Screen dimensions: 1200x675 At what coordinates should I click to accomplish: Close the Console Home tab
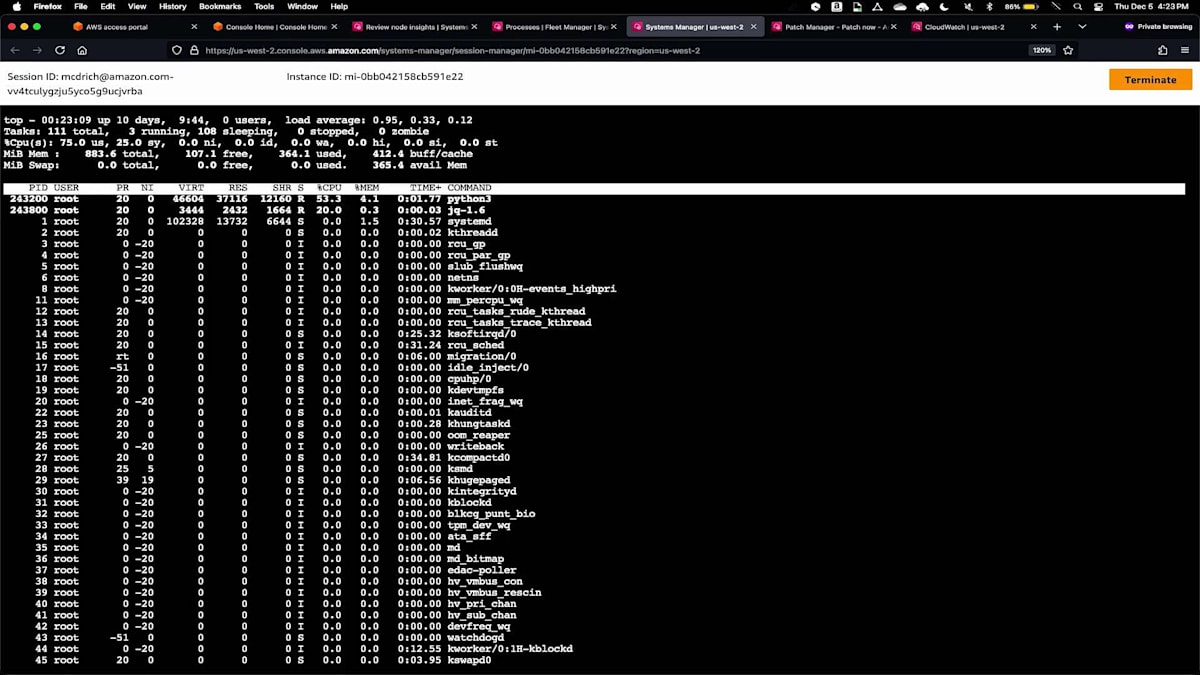[333, 27]
